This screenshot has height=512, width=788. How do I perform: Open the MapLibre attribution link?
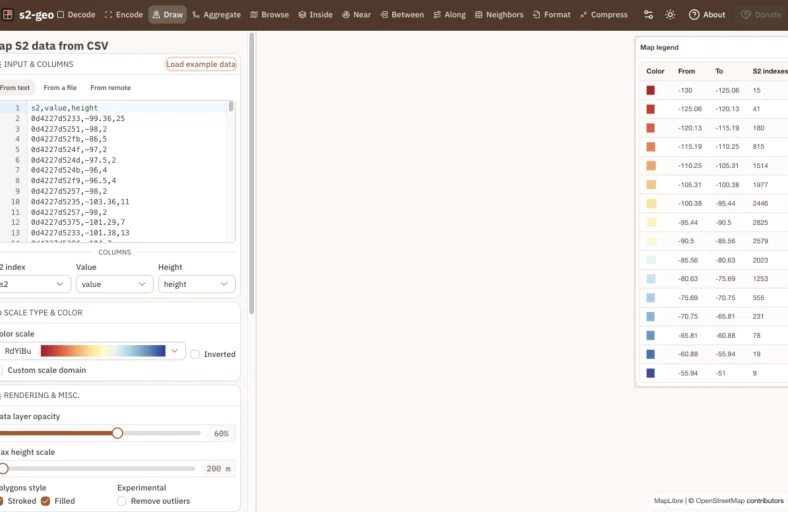coord(668,500)
